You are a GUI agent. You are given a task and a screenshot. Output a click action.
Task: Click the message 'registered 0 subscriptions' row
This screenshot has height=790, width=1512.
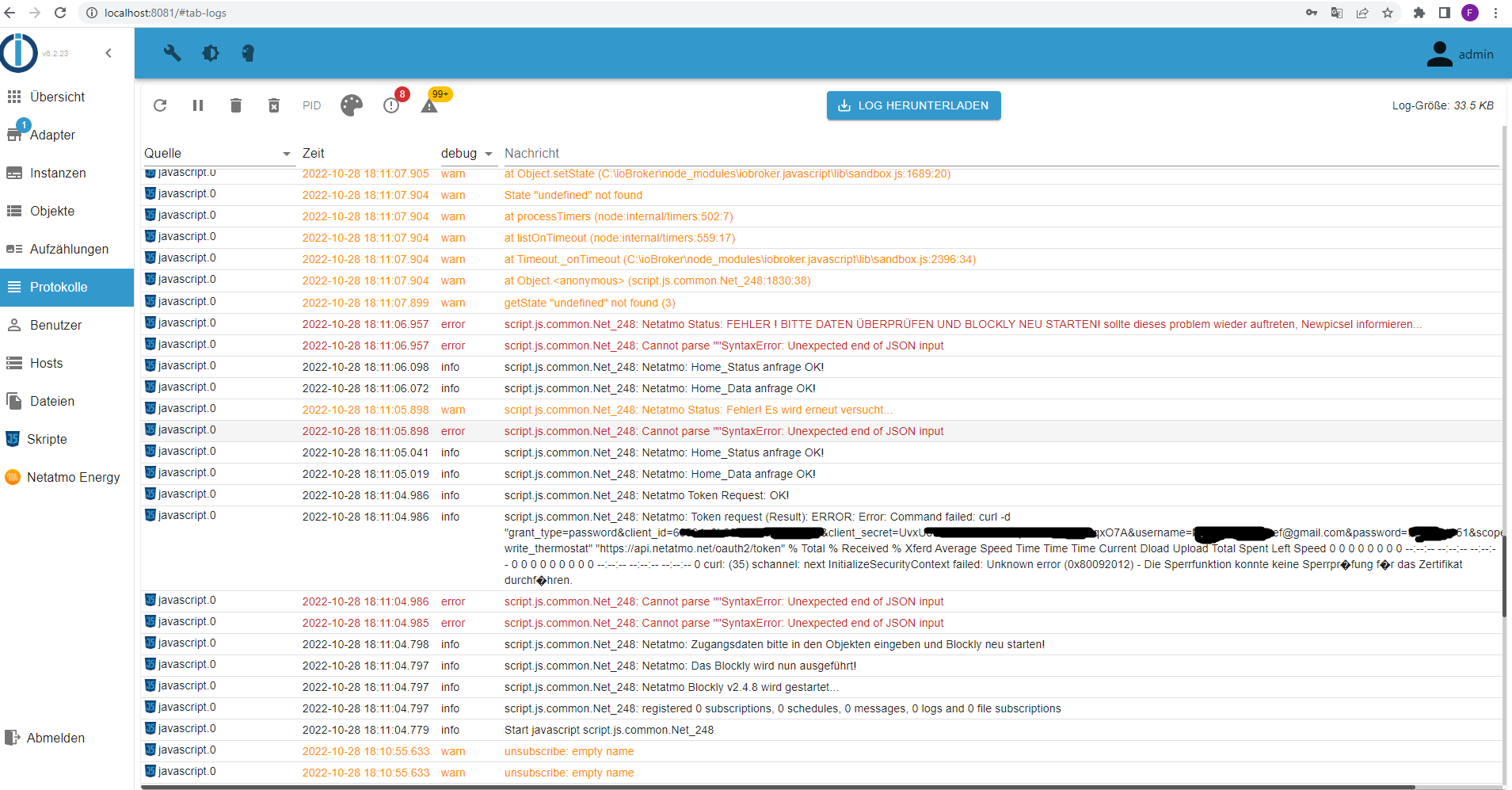(x=783, y=708)
